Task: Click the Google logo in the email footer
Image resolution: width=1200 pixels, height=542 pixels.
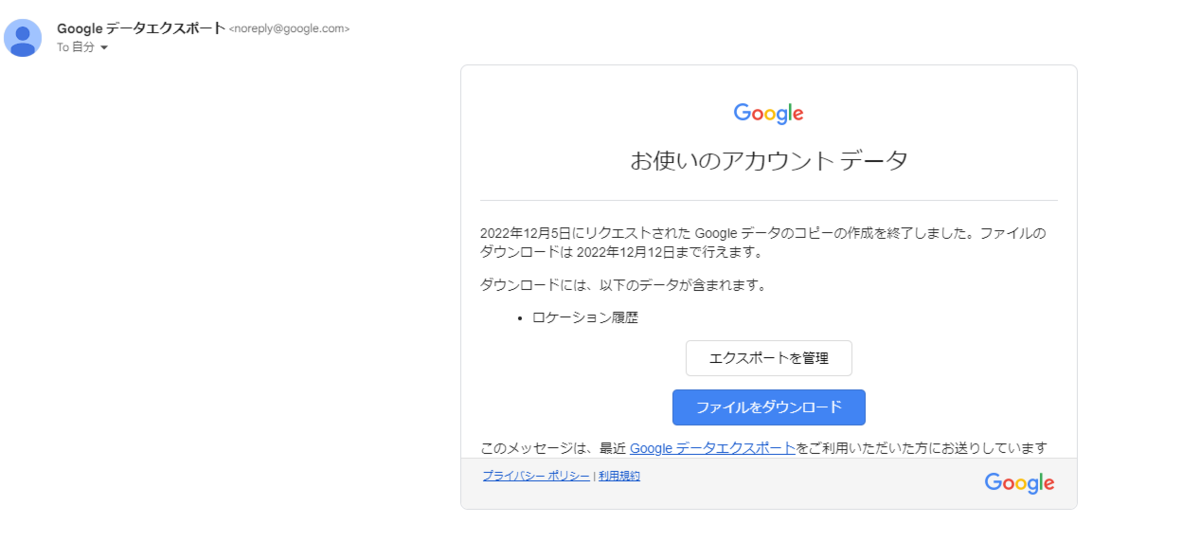Action: tap(1019, 484)
